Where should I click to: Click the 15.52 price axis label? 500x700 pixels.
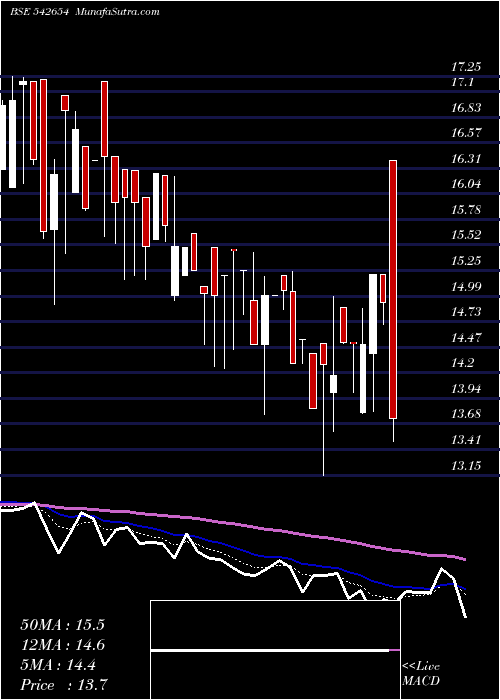point(466,235)
